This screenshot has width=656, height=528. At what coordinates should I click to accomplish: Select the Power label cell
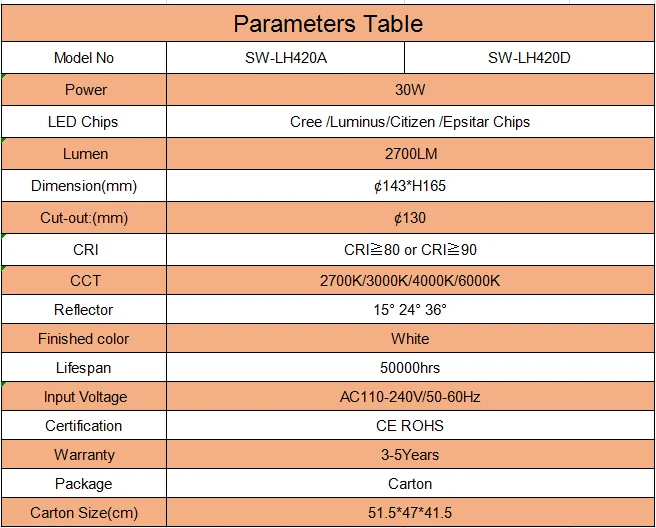pos(84,90)
